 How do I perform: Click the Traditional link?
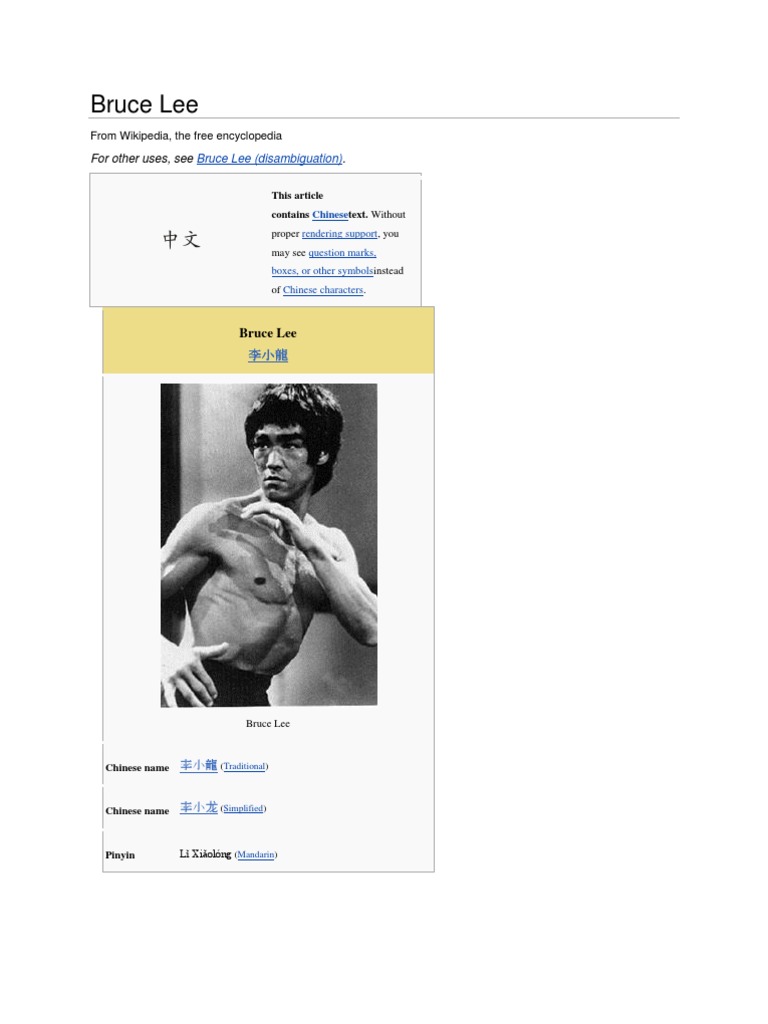point(244,767)
